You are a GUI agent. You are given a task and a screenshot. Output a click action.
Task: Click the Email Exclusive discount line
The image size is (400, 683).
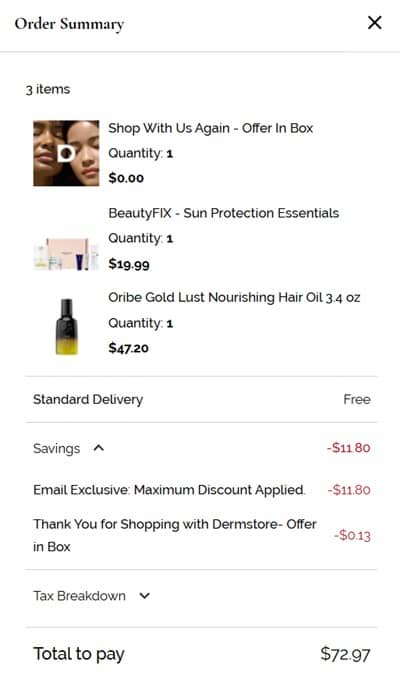click(169, 490)
